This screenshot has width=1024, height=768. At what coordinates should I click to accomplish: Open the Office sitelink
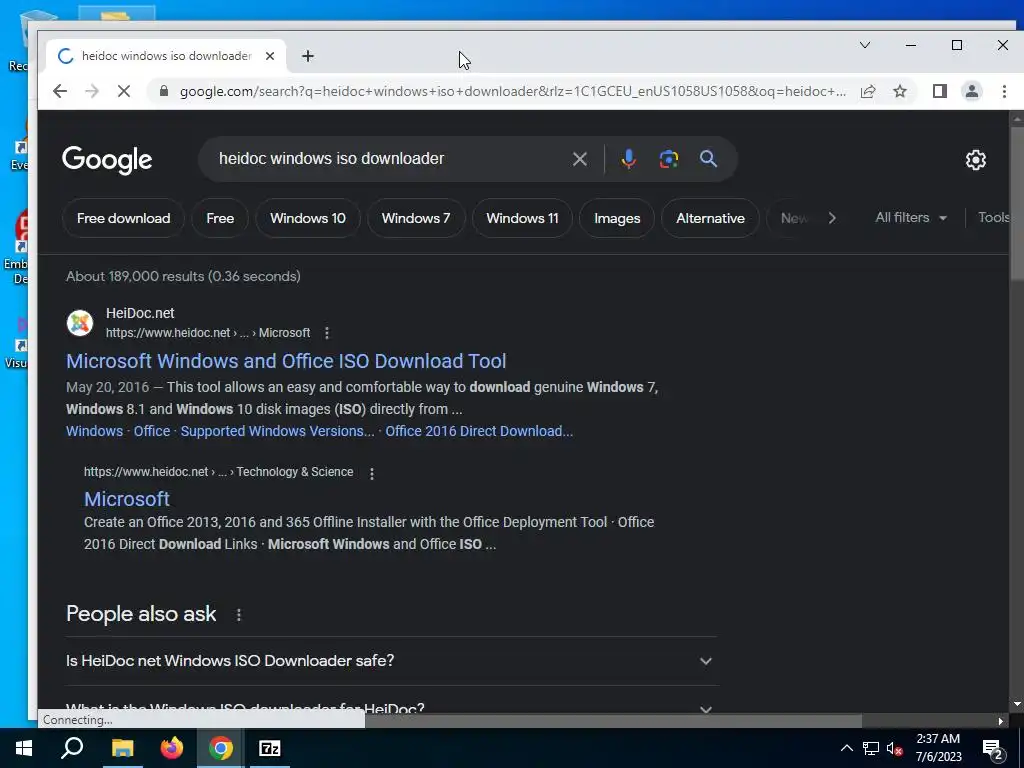152,431
